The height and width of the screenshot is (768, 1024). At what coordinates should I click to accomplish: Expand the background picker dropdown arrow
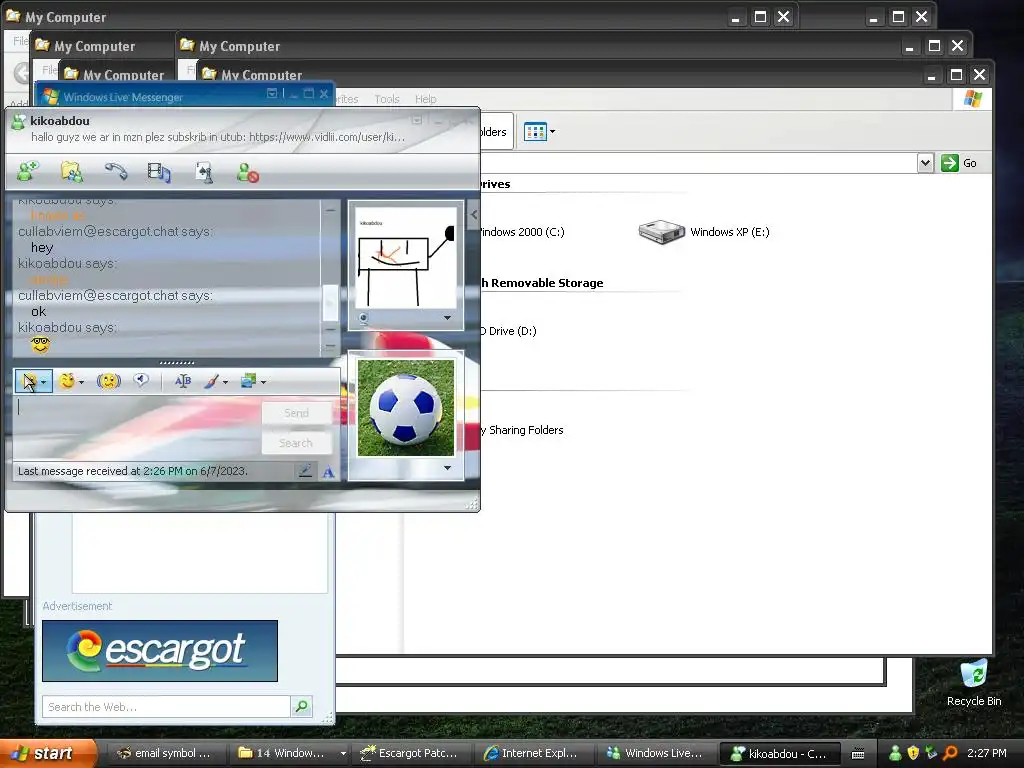click(x=263, y=381)
